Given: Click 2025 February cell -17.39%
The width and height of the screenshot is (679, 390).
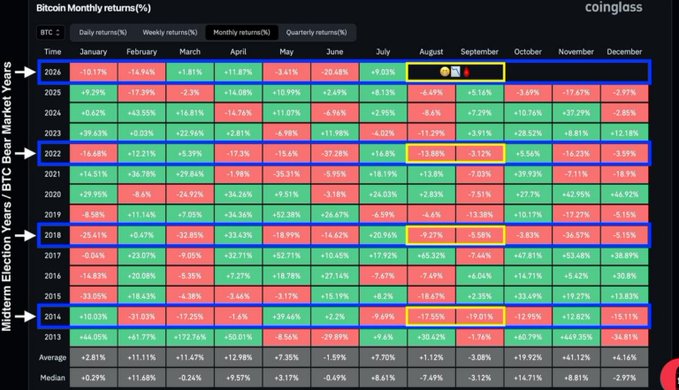Looking at the screenshot, I should [142, 92].
